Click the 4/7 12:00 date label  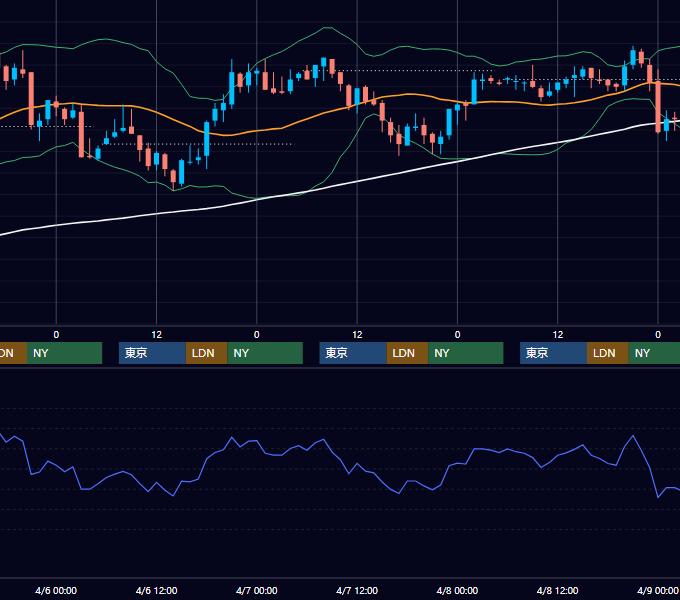pyautogui.click(x=357, y=590)
